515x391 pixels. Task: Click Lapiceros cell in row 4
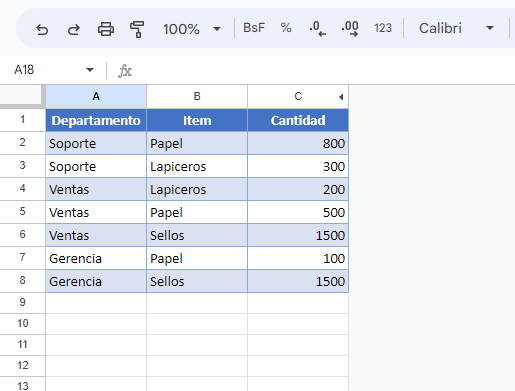tap(197, 189)
